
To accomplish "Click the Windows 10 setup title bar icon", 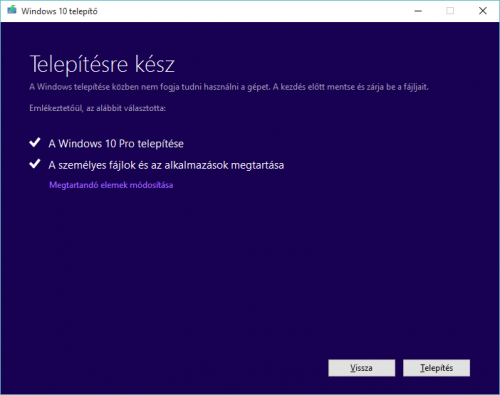I will point(12,10).
